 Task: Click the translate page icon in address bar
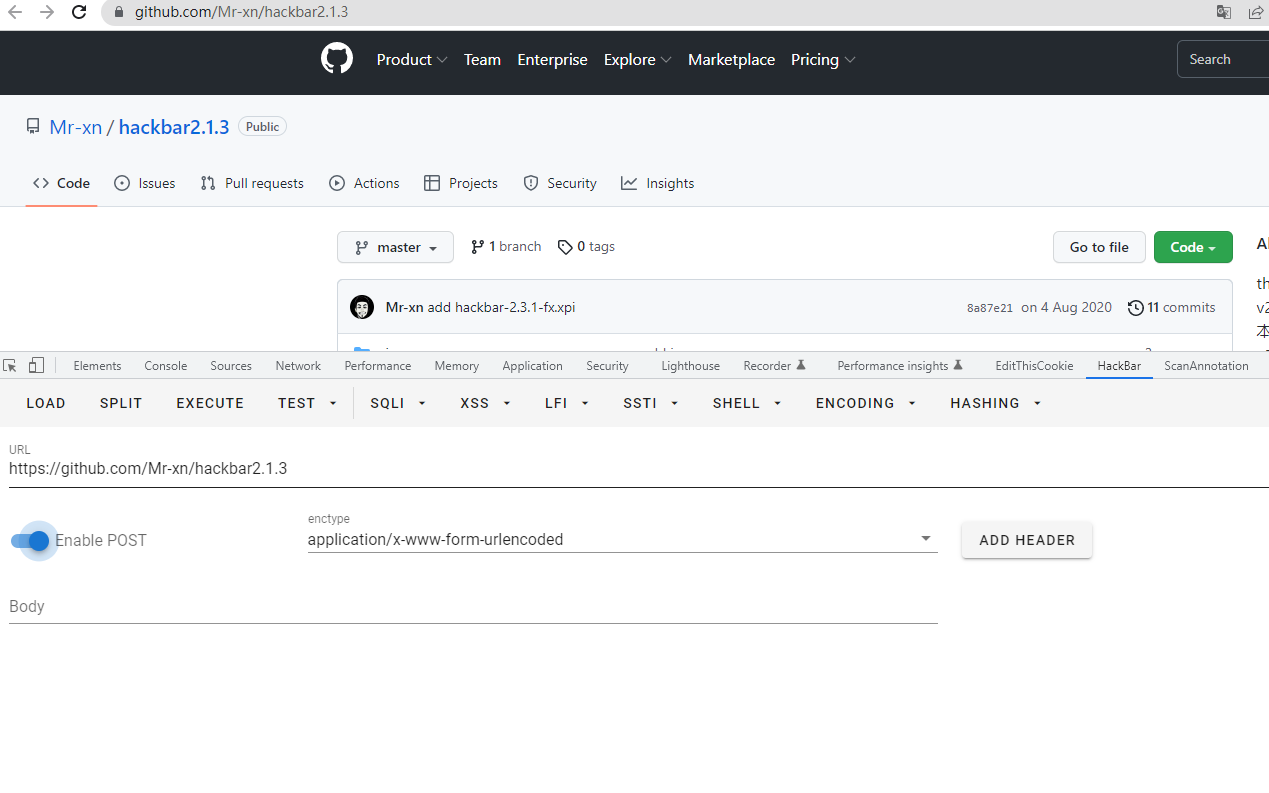[x=1224, y=13]
